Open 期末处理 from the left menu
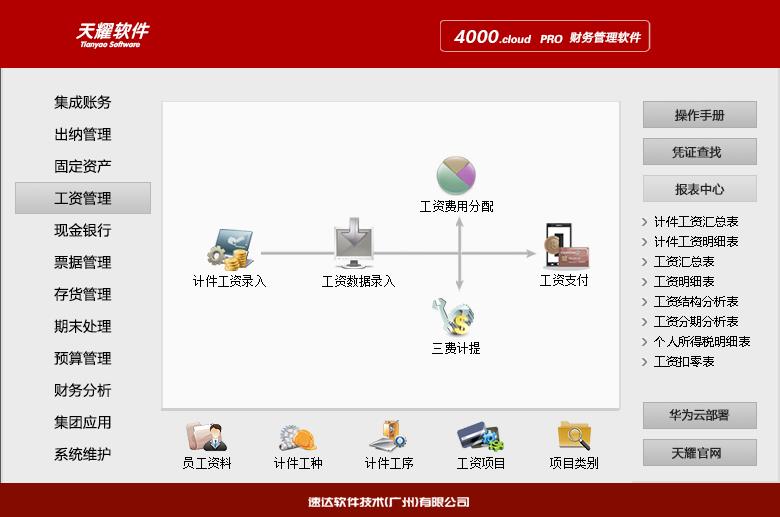This screenshot has height=517, width=780. click(x=83, y=326)
